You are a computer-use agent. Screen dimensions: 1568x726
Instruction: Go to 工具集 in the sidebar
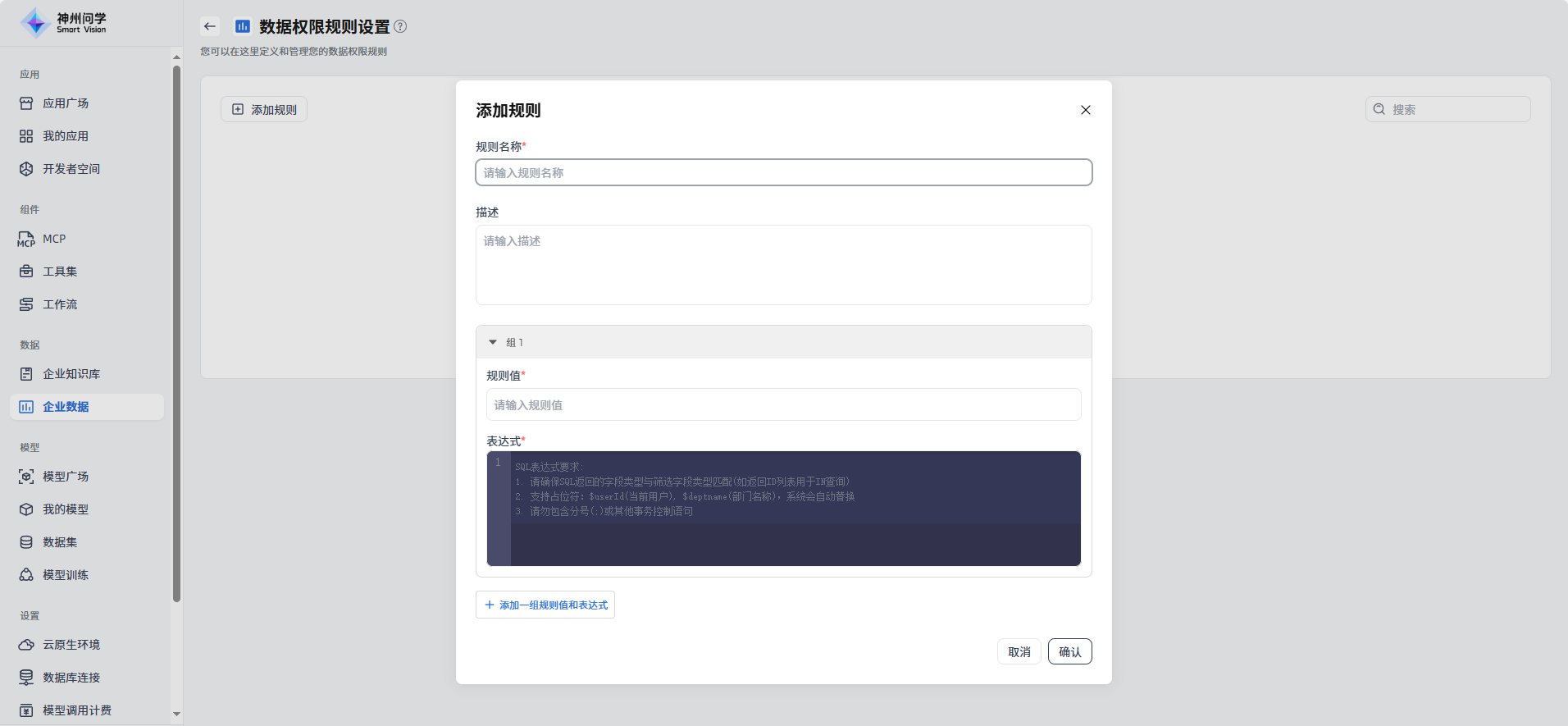pyautogui.click(x=60, y=272)
